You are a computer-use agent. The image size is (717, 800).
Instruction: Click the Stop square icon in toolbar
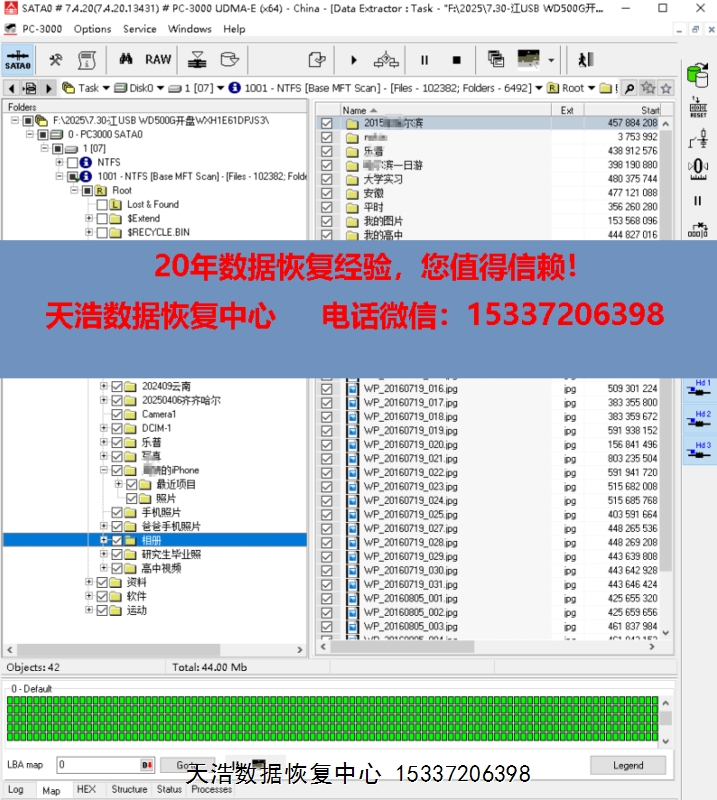click(x=456, y=60)
